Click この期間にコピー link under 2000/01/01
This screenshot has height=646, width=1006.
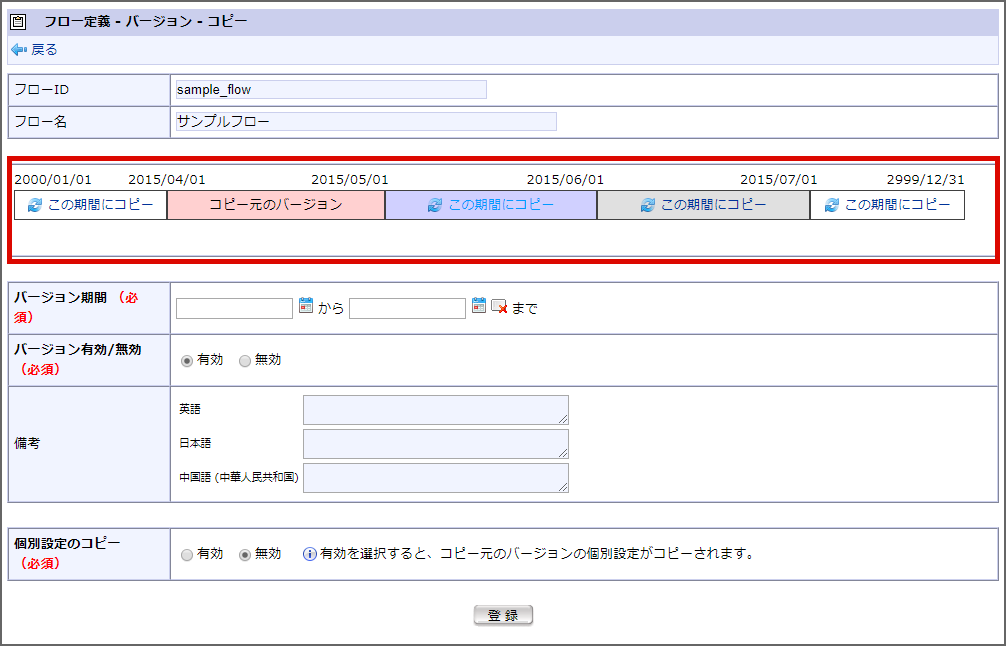[x=101, y=205]
